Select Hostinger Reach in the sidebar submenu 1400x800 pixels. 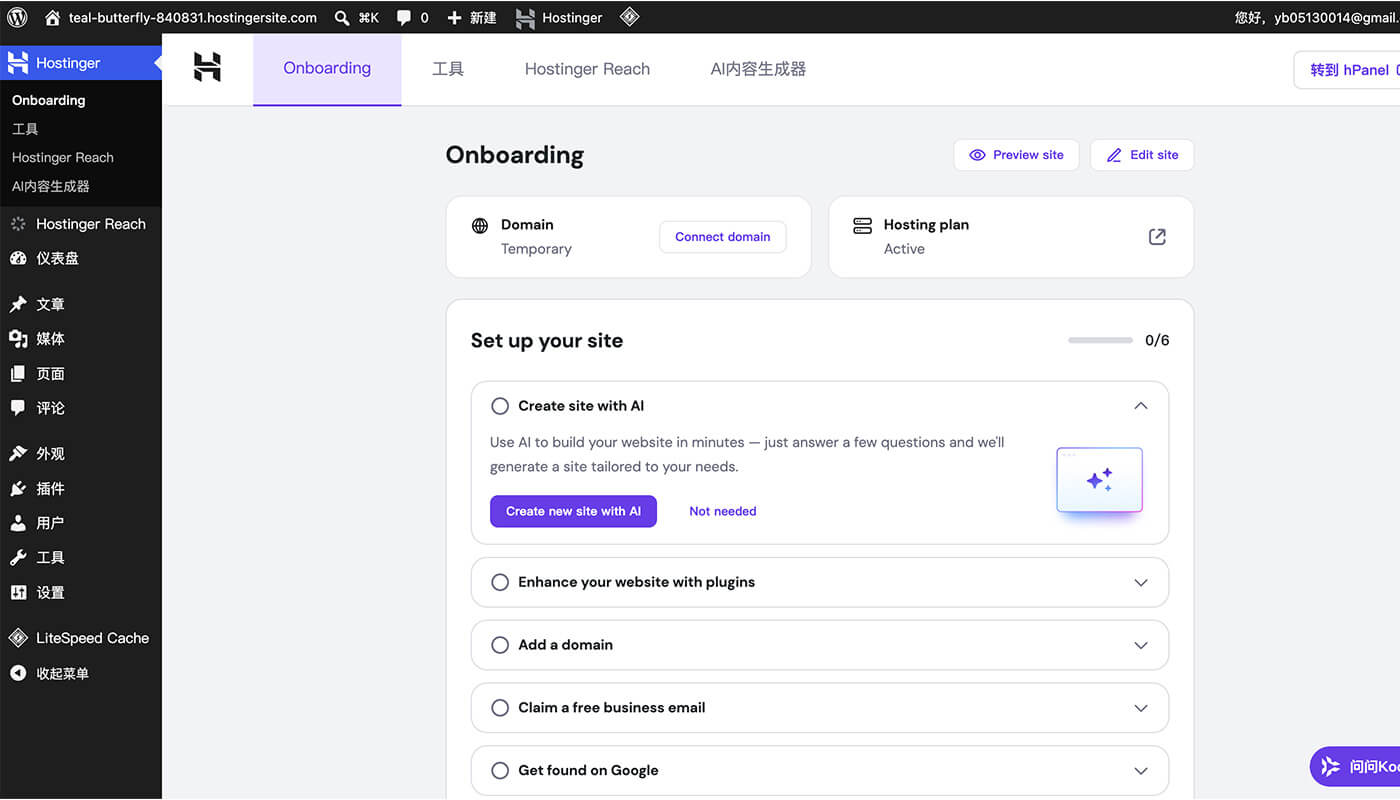(63, 157)
